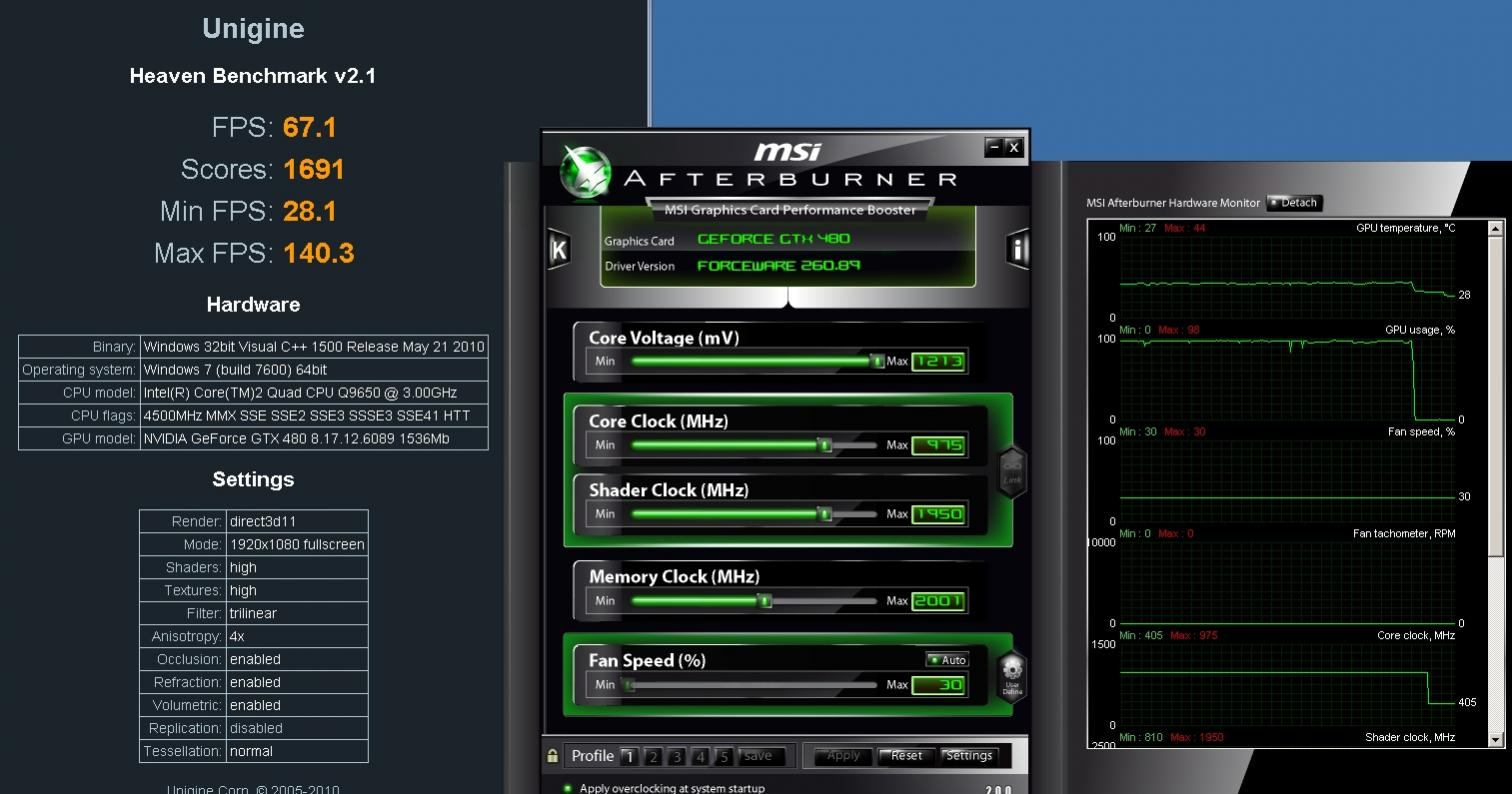Click the Core Voltage value field 1213
Screen dimensions: 1512x794
pos(939,361)
